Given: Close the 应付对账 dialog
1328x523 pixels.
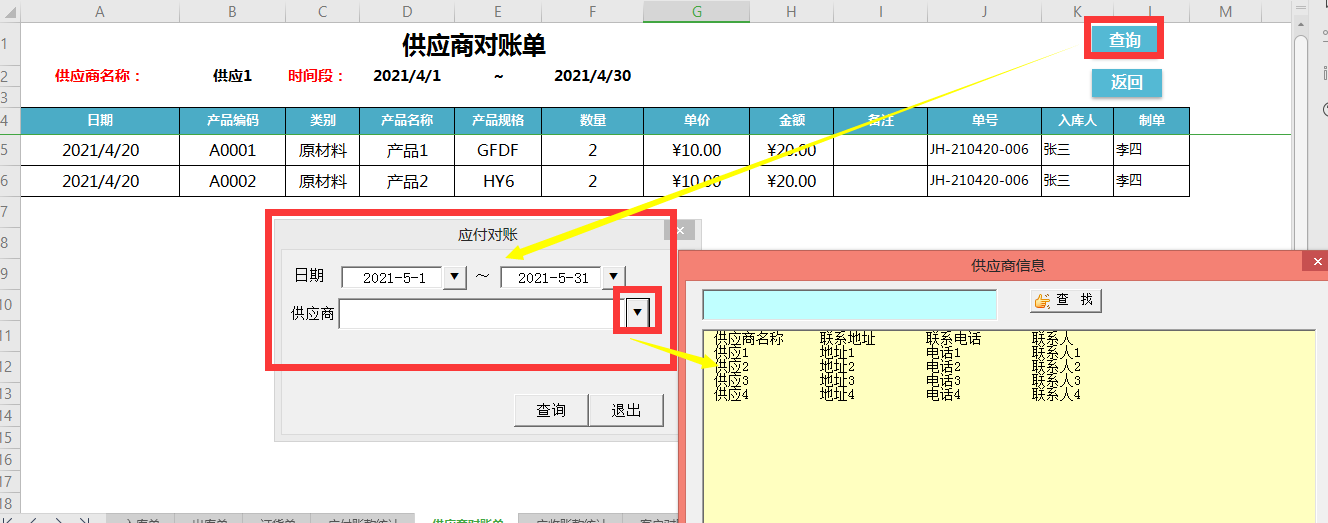Looking at the screenshot, I should tap(680, 230).
